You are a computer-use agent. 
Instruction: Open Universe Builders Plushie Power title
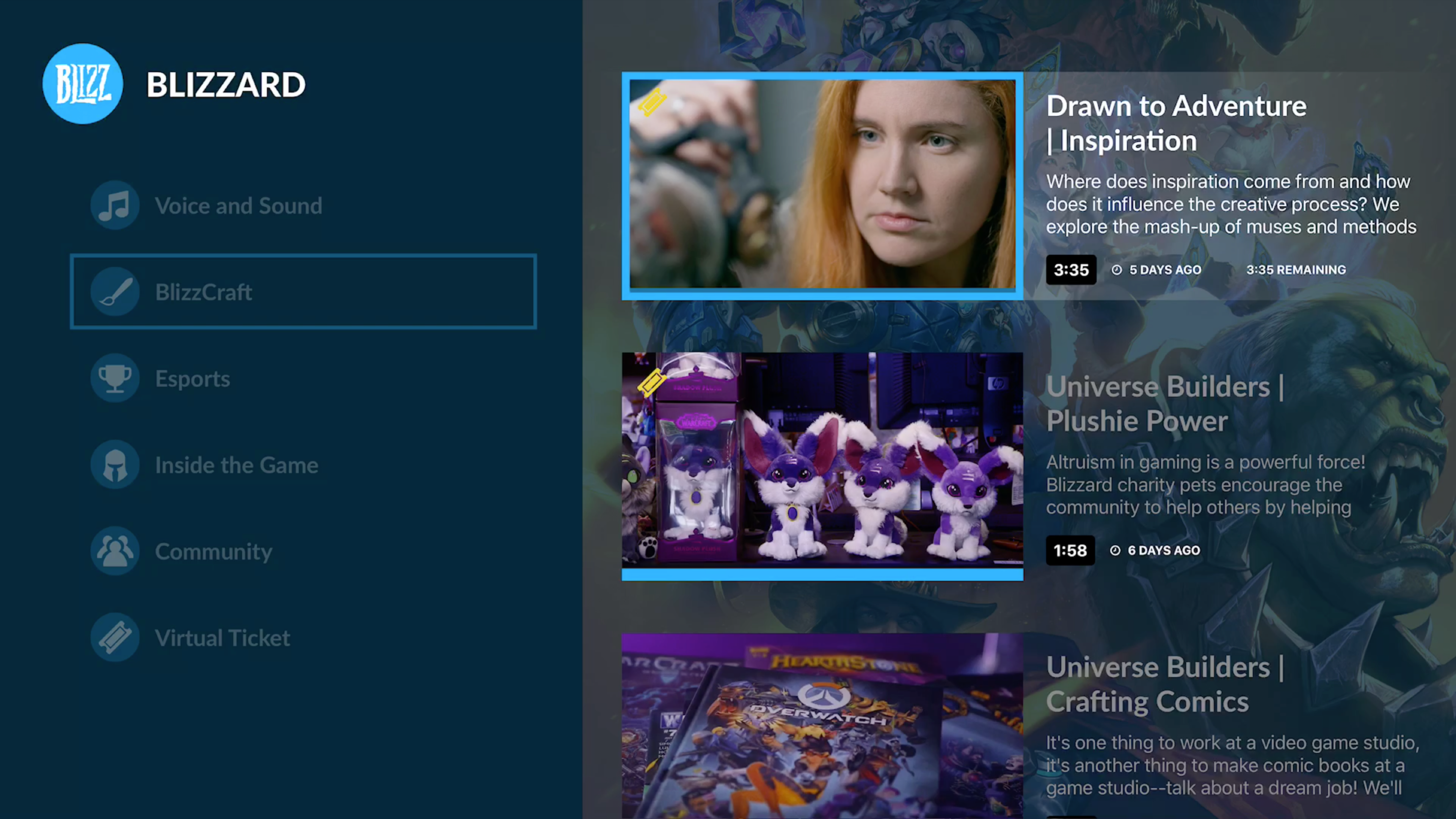pos(1164,403)
